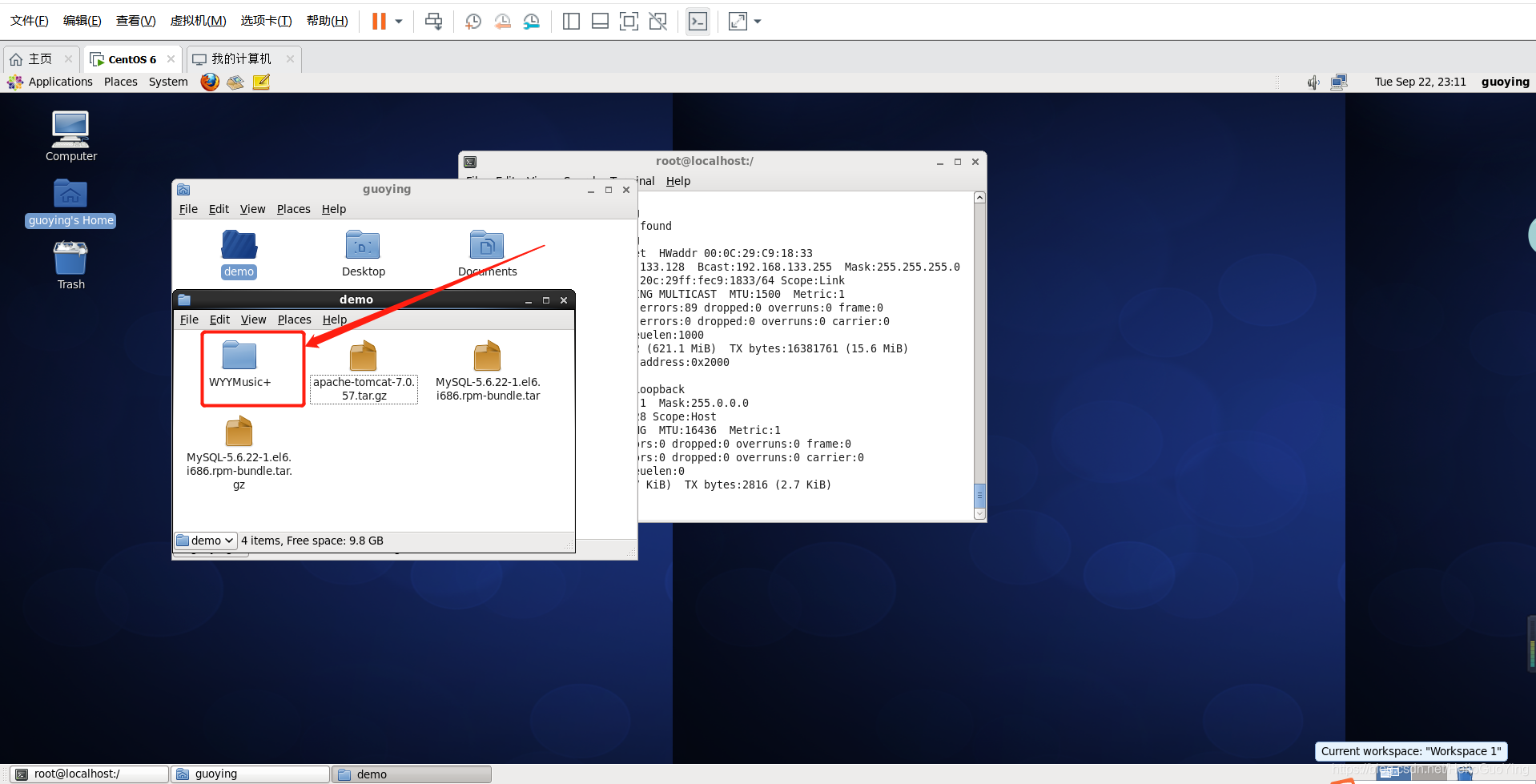Toggle the VMware console view button

coord(698,22)
